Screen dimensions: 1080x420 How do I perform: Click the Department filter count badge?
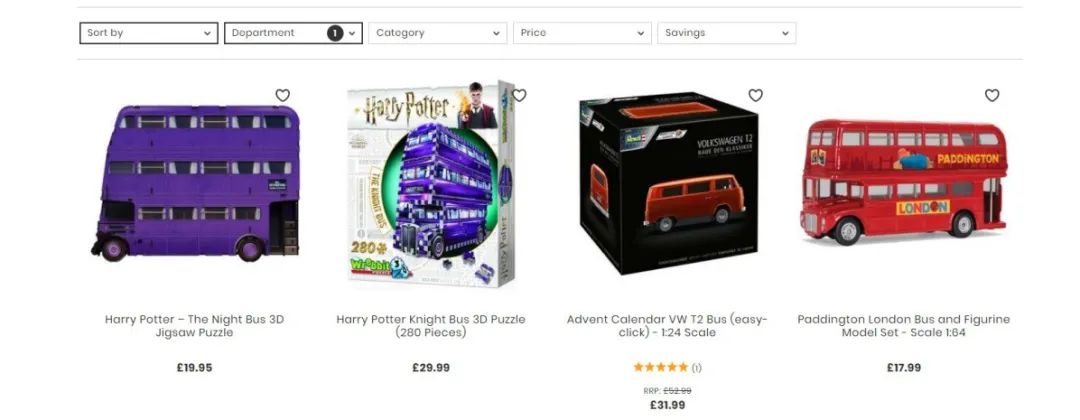[335, 32]
